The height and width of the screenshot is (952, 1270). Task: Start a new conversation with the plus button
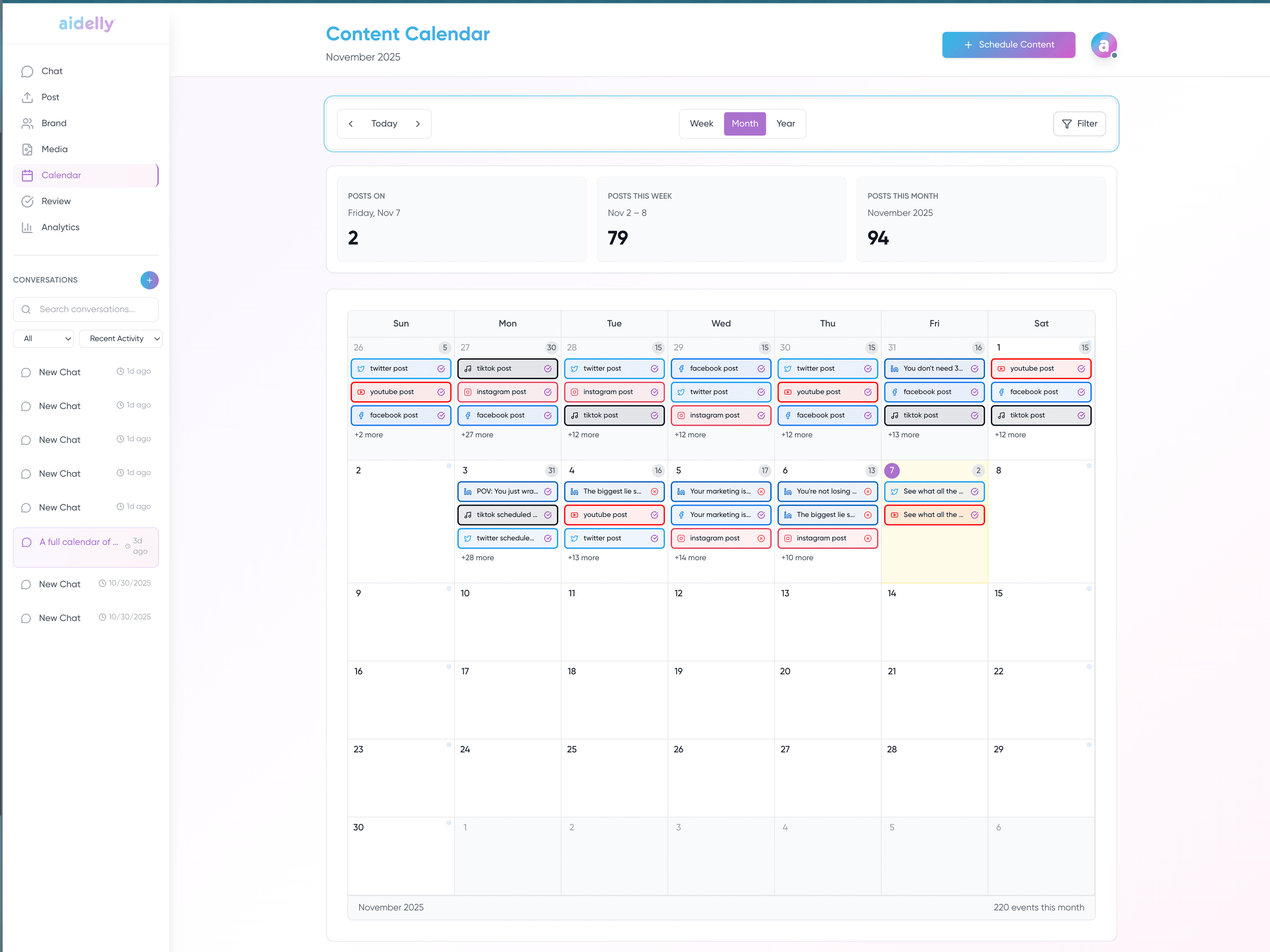click(x=149, y=280)
